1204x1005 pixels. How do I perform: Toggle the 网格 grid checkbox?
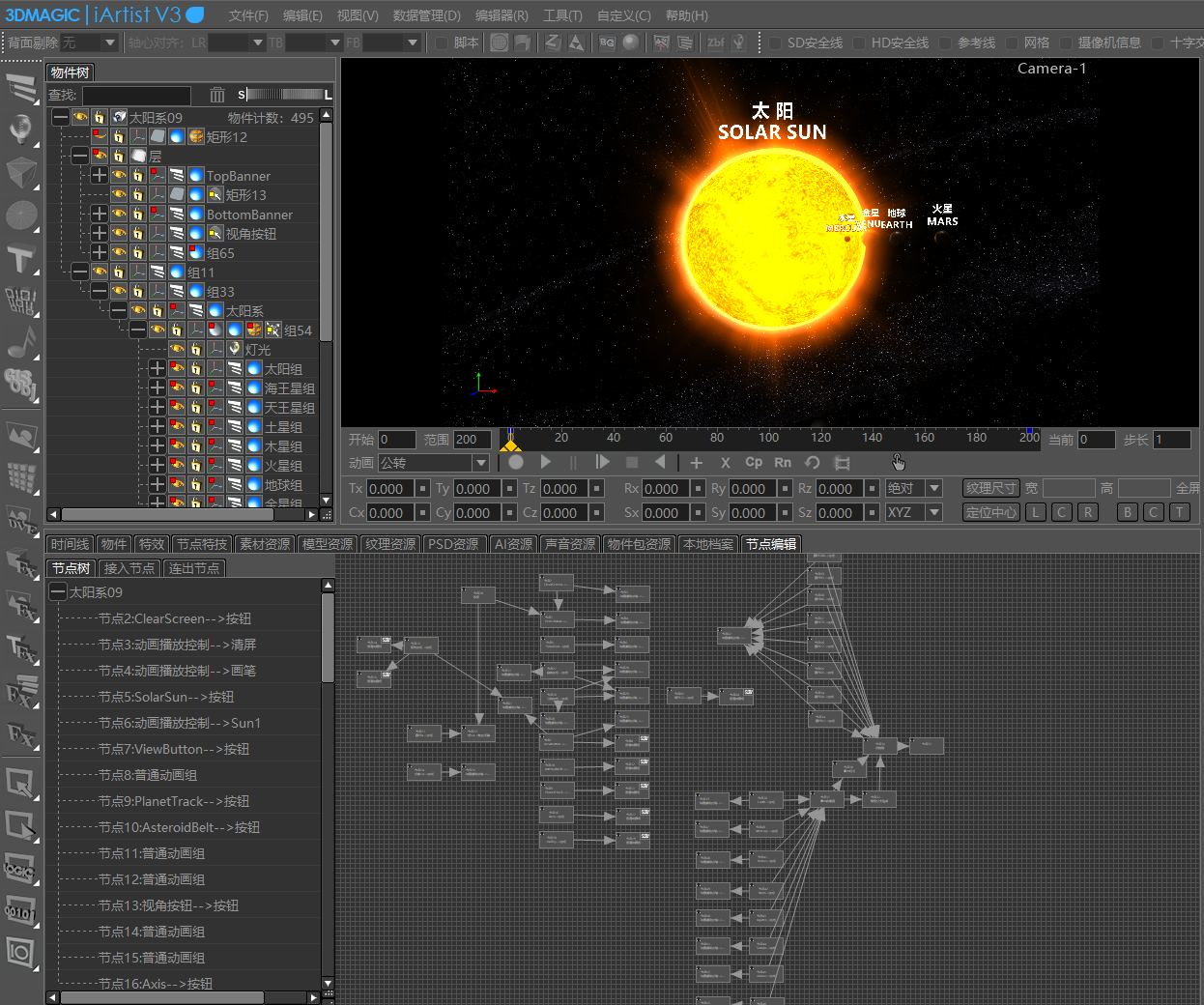click(1012, 43)
